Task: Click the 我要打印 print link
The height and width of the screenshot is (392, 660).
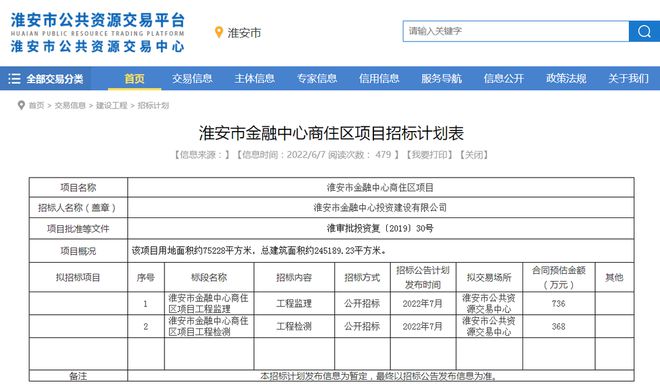Action: 430,155
